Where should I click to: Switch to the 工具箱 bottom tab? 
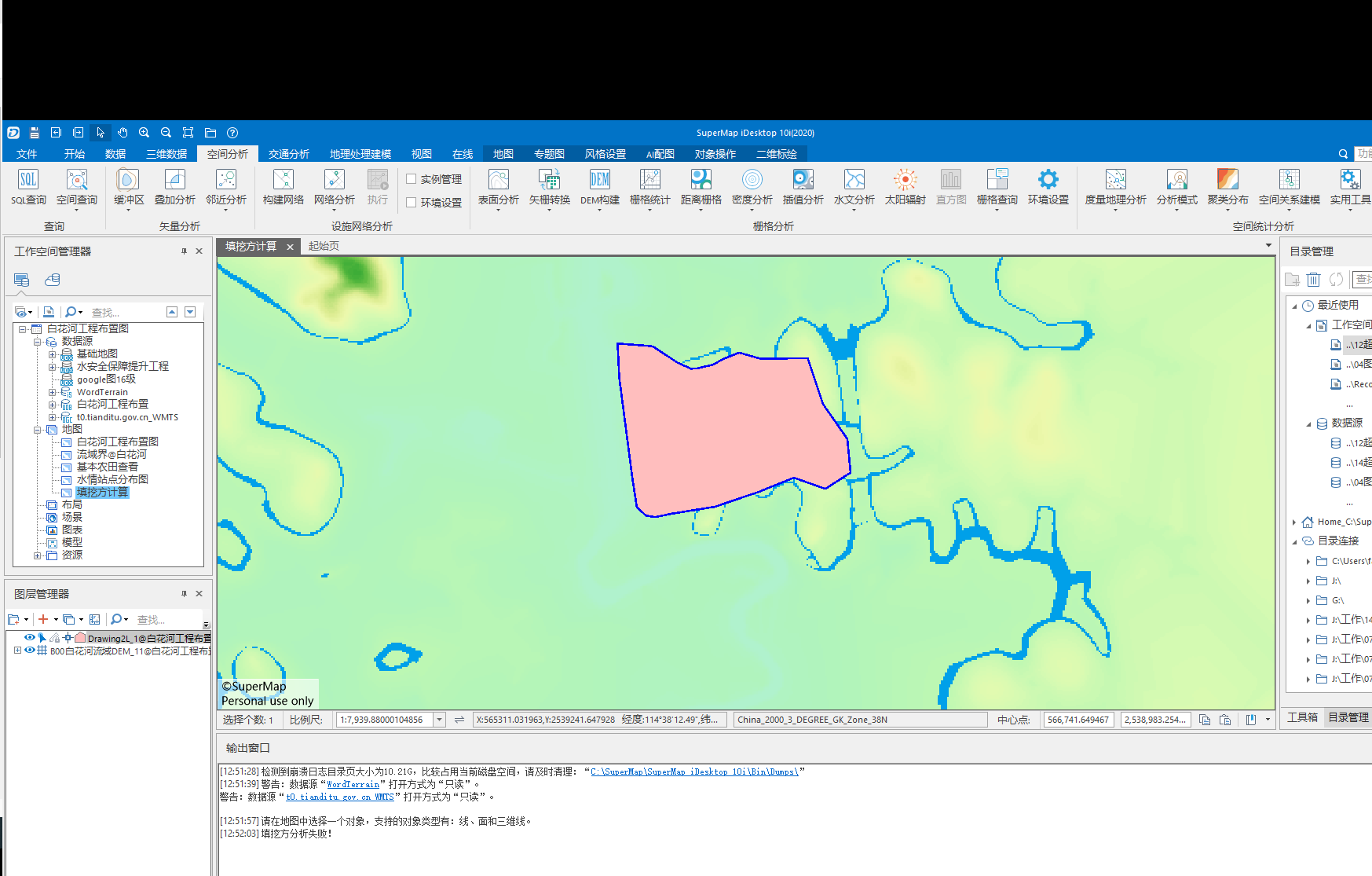(1303, 717)
